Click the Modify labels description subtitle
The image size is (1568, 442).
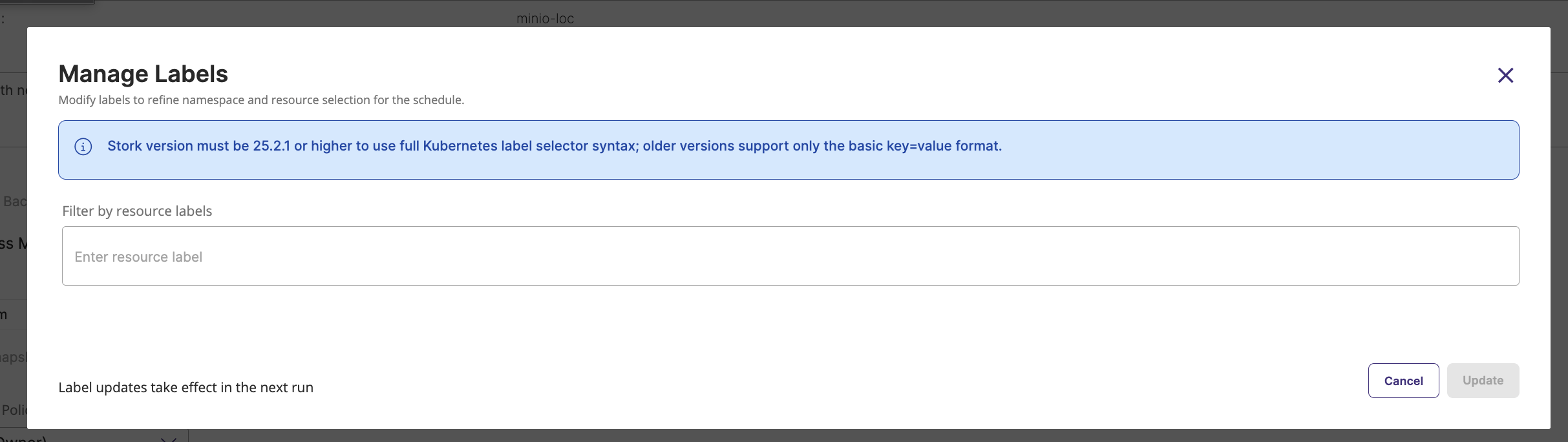[261, 100]
